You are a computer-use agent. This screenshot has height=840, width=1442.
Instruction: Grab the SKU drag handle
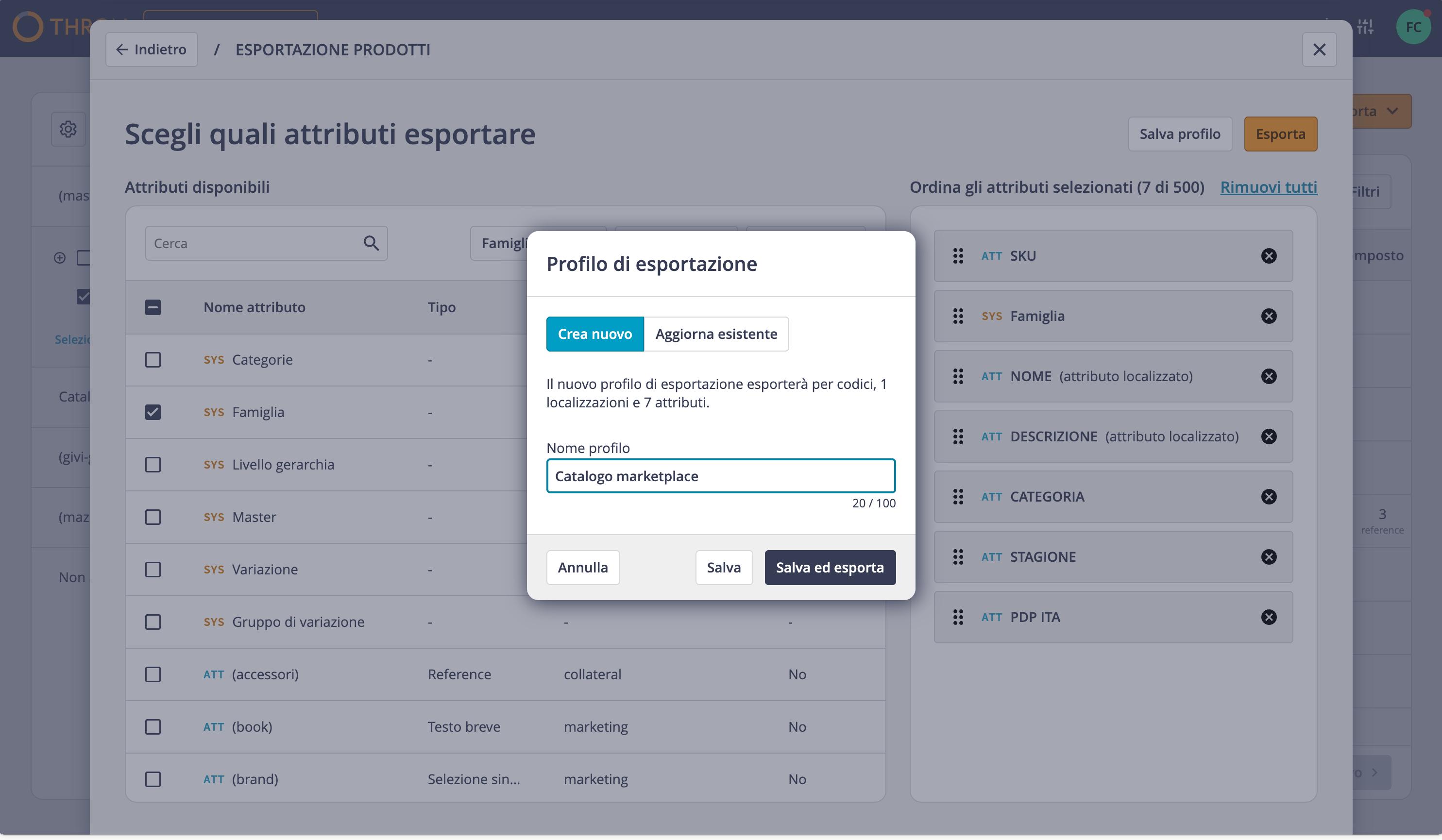pyautogui.click(x=958, y=256)
